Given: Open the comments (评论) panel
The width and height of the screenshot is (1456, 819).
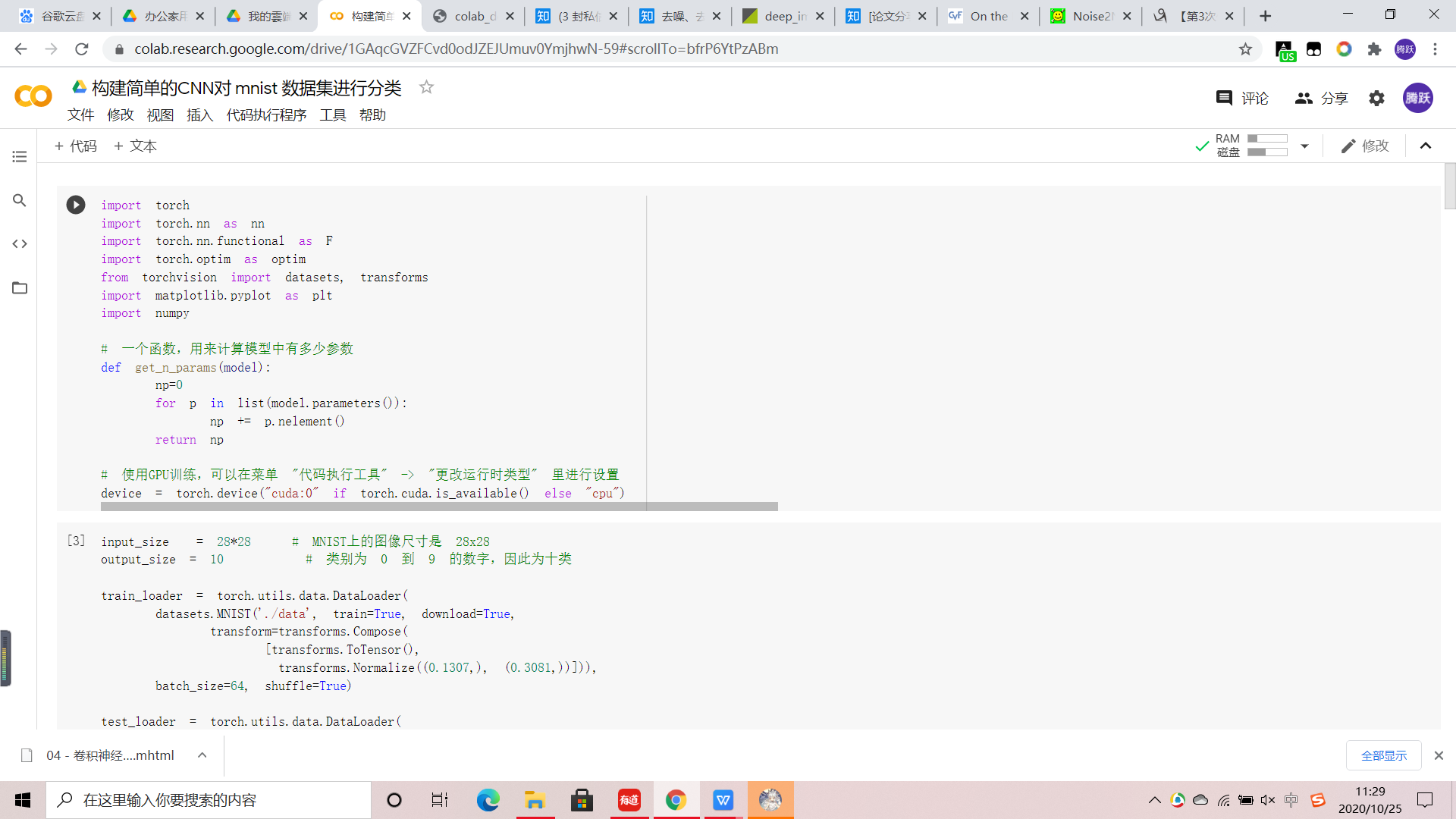Looking at the screenshot, I should [x=1242, y=98].
